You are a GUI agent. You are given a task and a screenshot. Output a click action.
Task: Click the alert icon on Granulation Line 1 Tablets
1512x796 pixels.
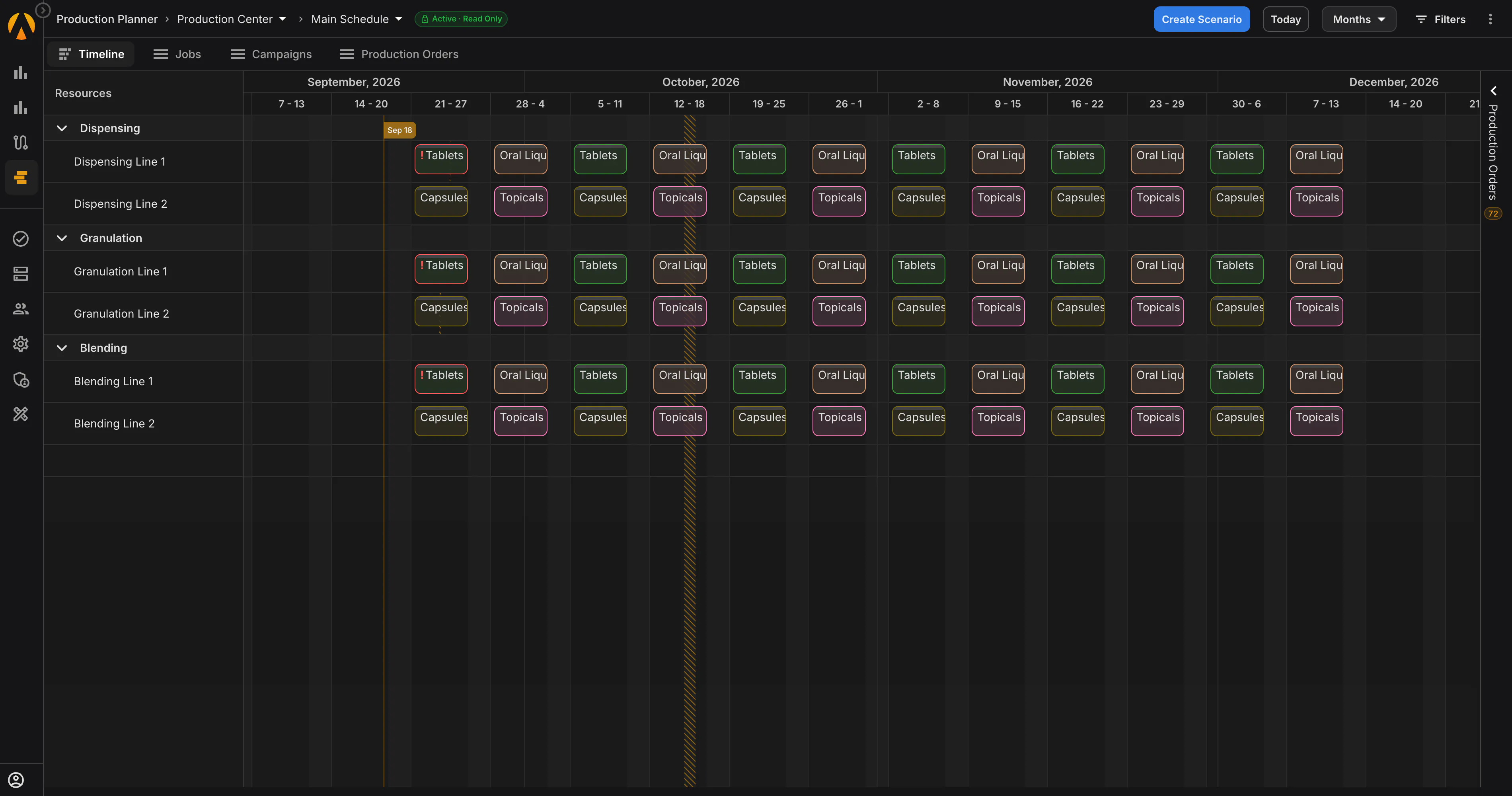pyautogui.click(x=422, y=265)
